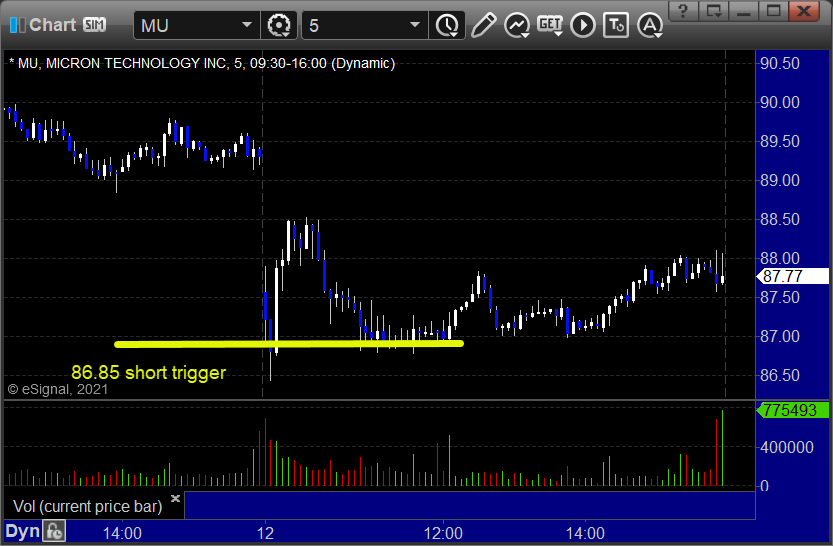Image resolution: width=833 pixels, height=546 pixels.
Task: Click the 88.00 price axis label
Action: coord(779,258)
